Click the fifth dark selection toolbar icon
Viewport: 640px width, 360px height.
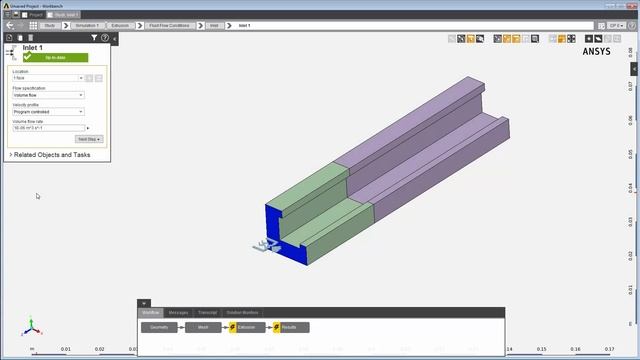click(498, 39)
